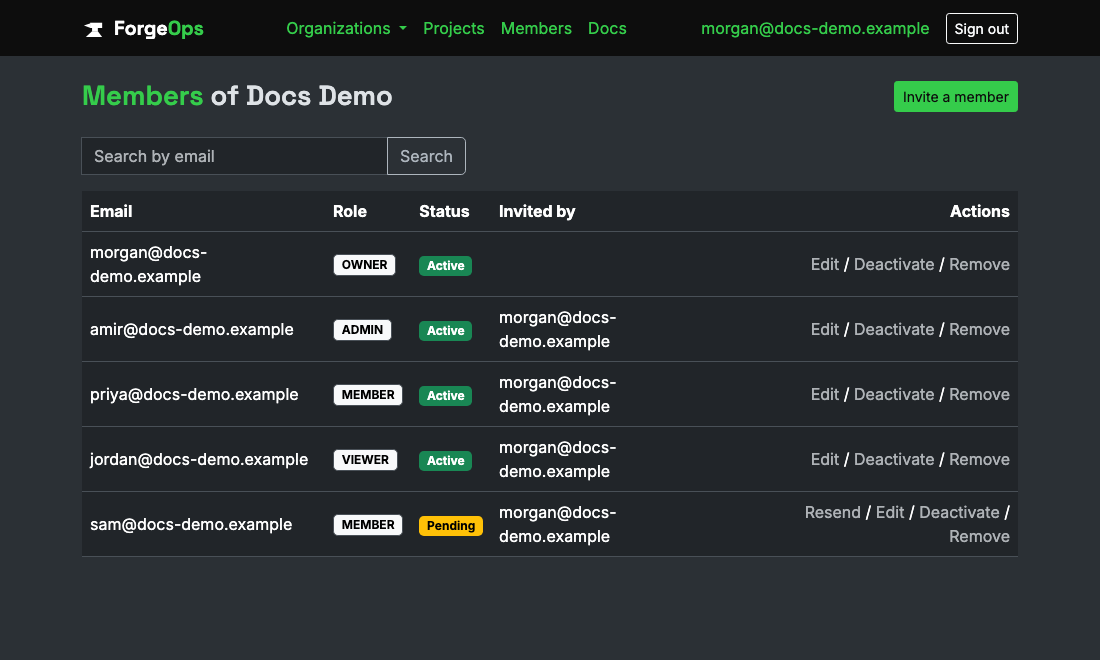Click the Pending status badge
This screenshot has width=1100, height=660.
tap(450, 525)
